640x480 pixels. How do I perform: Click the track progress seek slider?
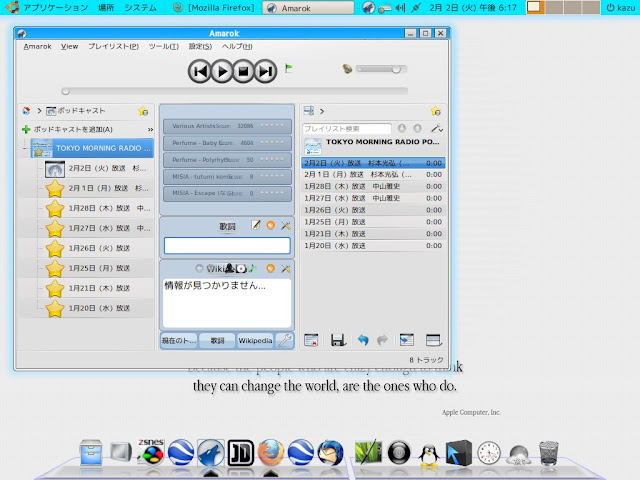coord(235,91)
